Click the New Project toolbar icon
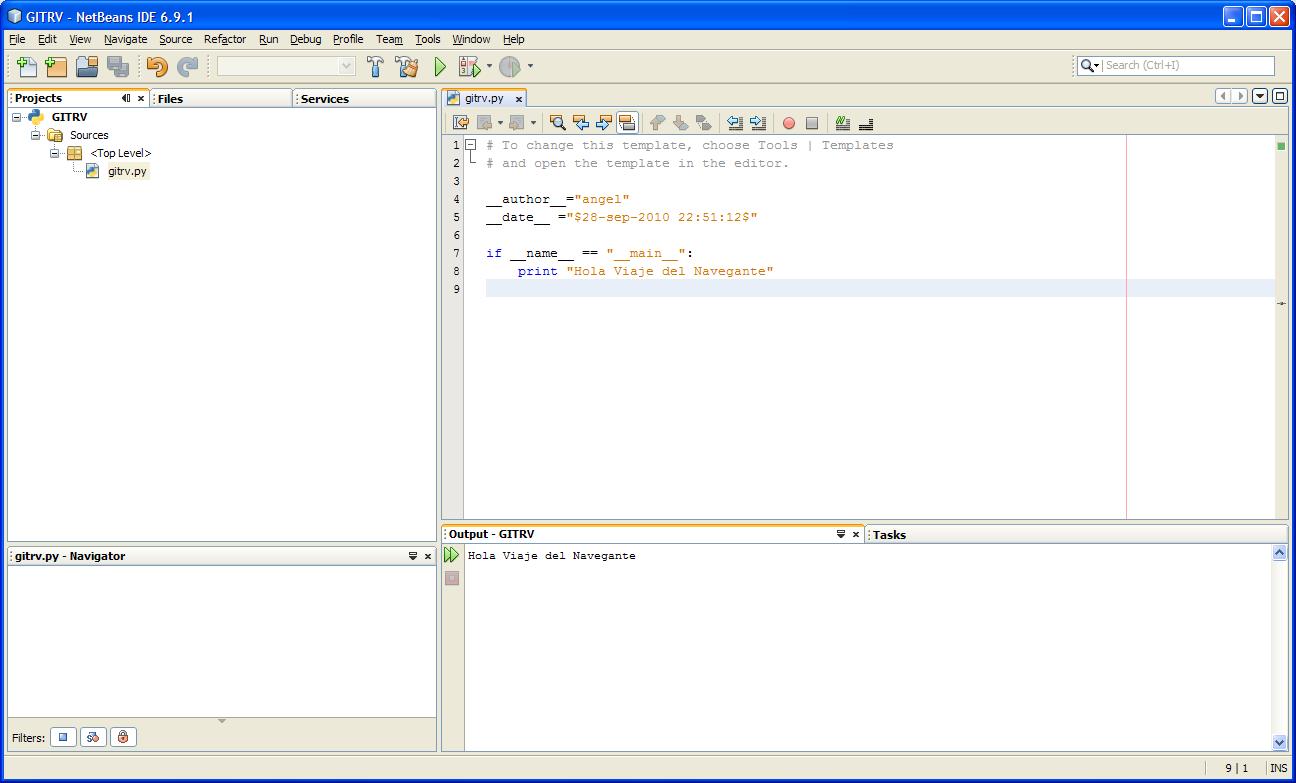This screenshot has width=1296, height=783. pyautogui.click(x=56, y=66)
